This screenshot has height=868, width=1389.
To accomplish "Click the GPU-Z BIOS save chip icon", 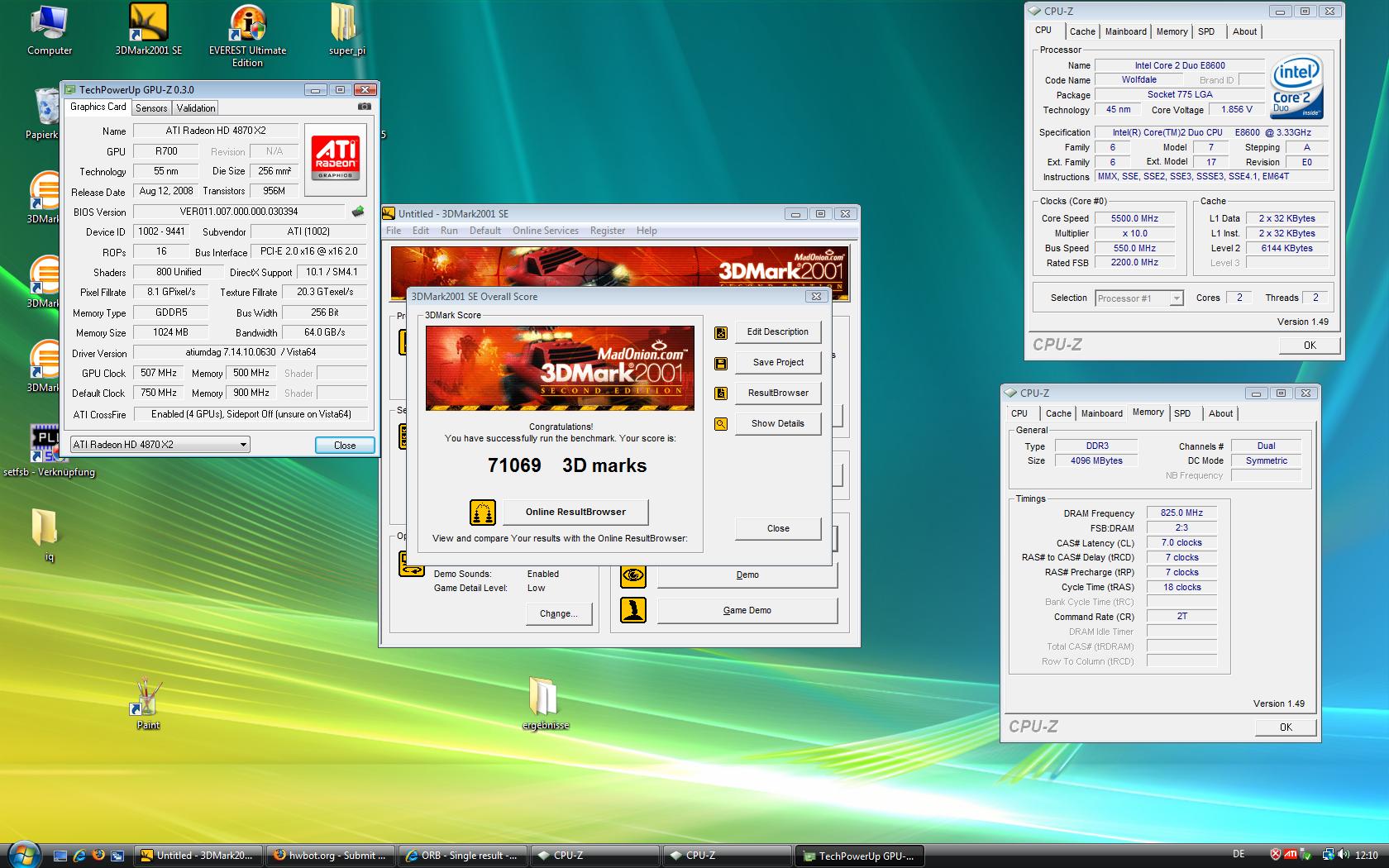I will [x=358, y=212].
